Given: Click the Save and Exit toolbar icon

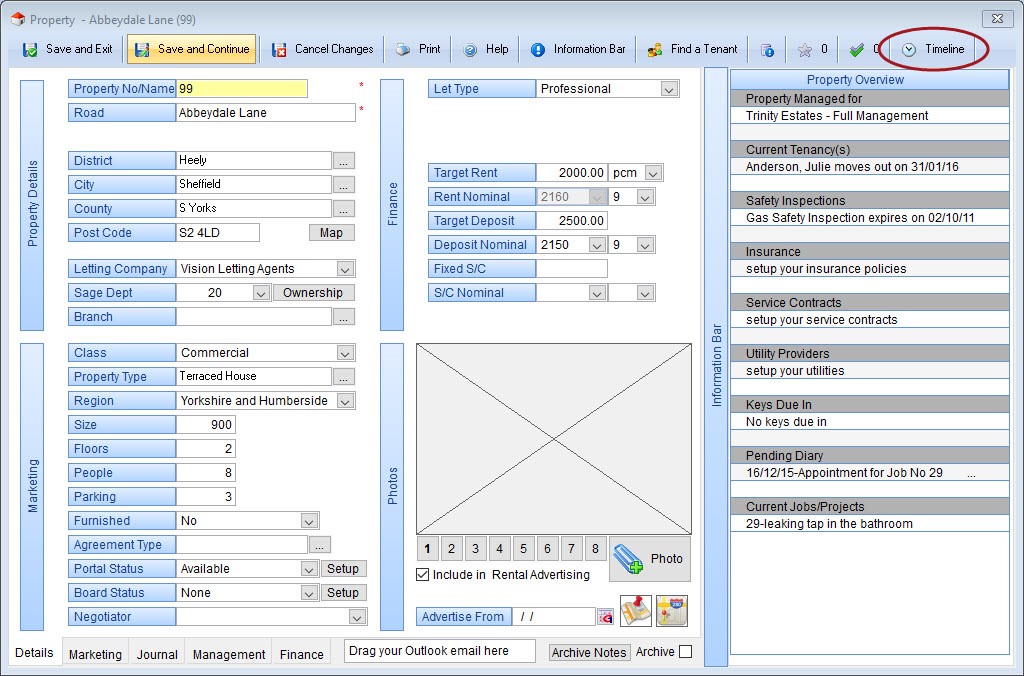Looking at the screenshot, I should 30,50.
